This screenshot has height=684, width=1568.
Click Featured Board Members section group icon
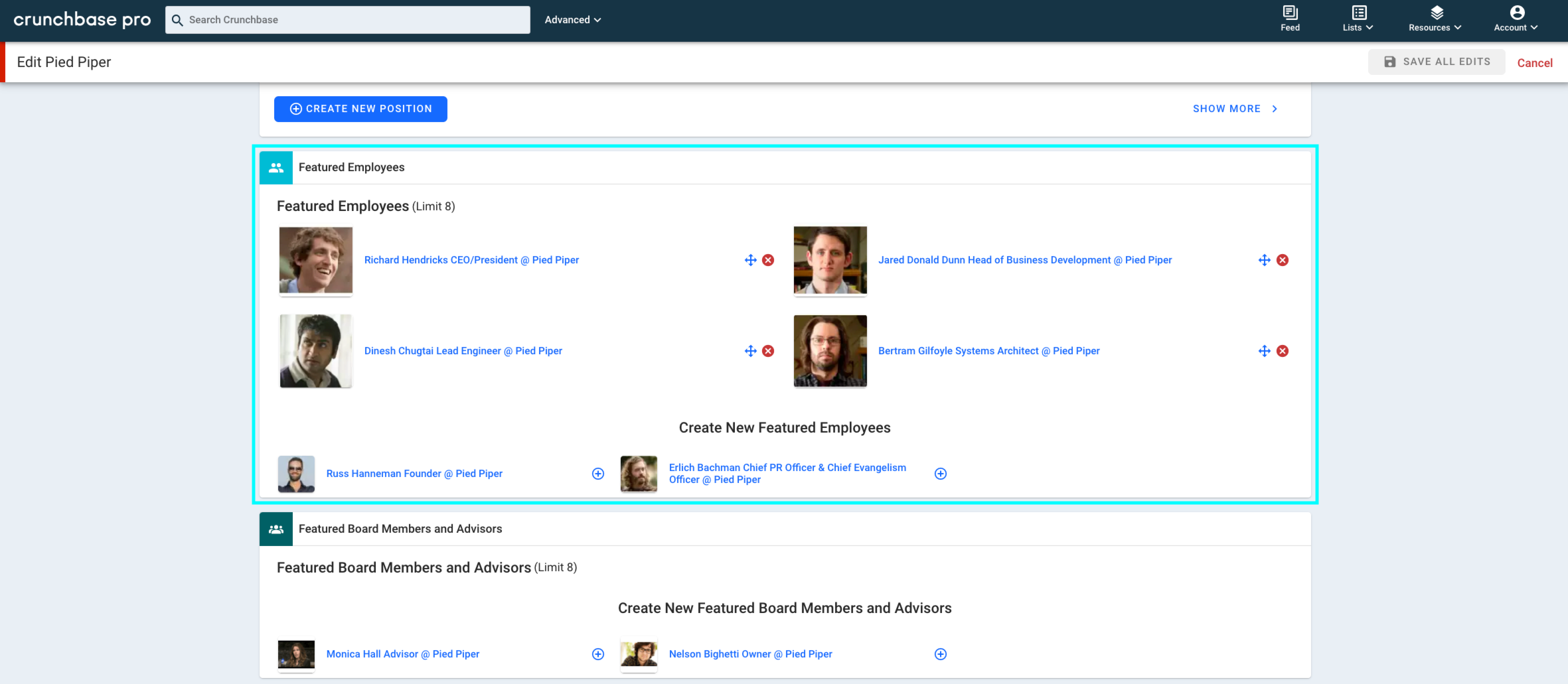(x=276, y=529)
